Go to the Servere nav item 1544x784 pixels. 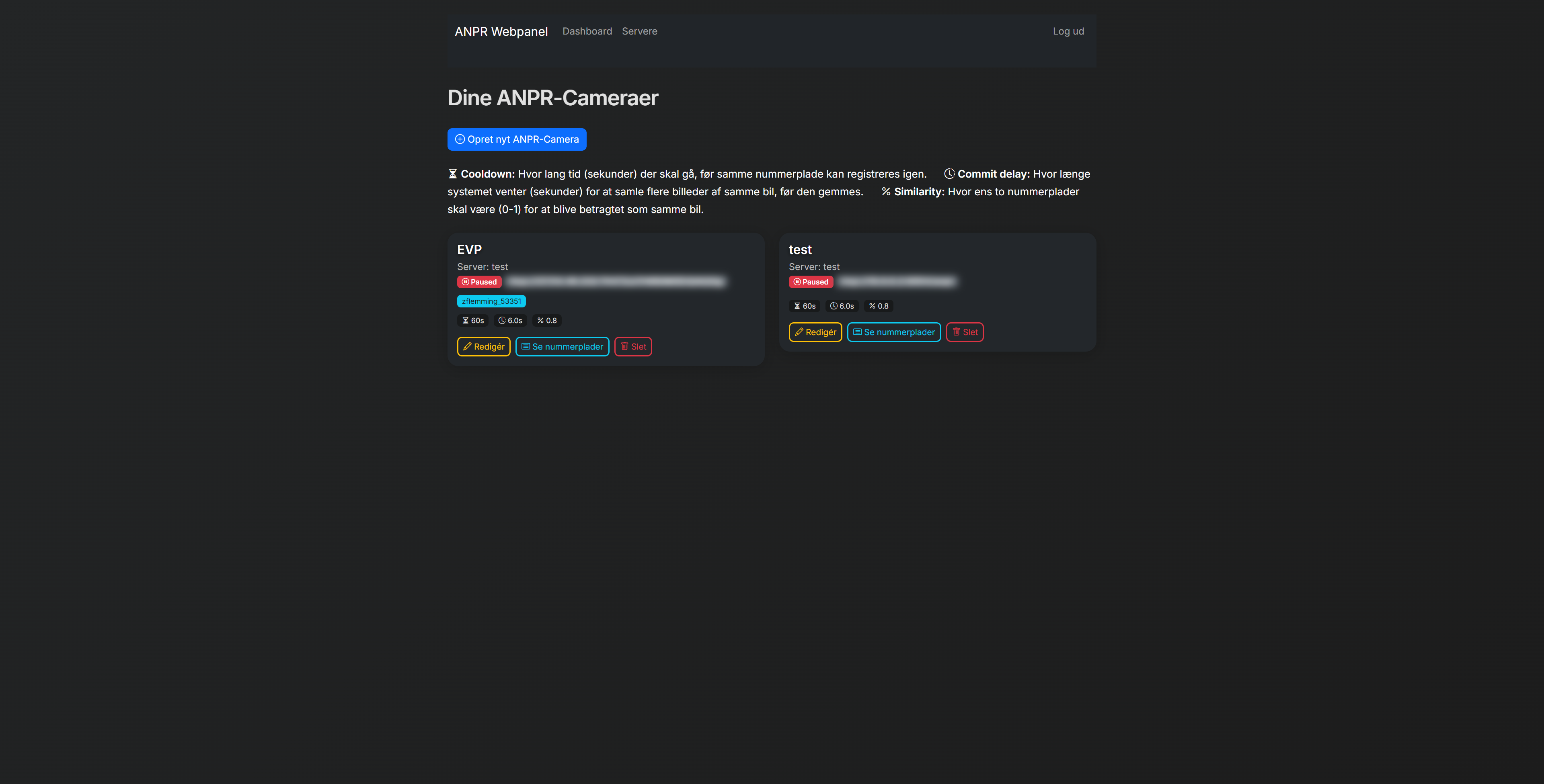(639, 31)
